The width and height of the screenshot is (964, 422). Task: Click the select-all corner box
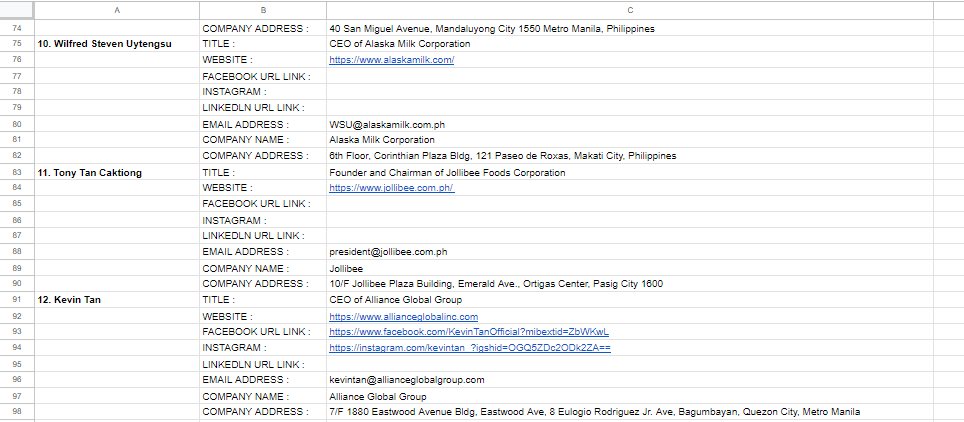[x=17, y=10]
